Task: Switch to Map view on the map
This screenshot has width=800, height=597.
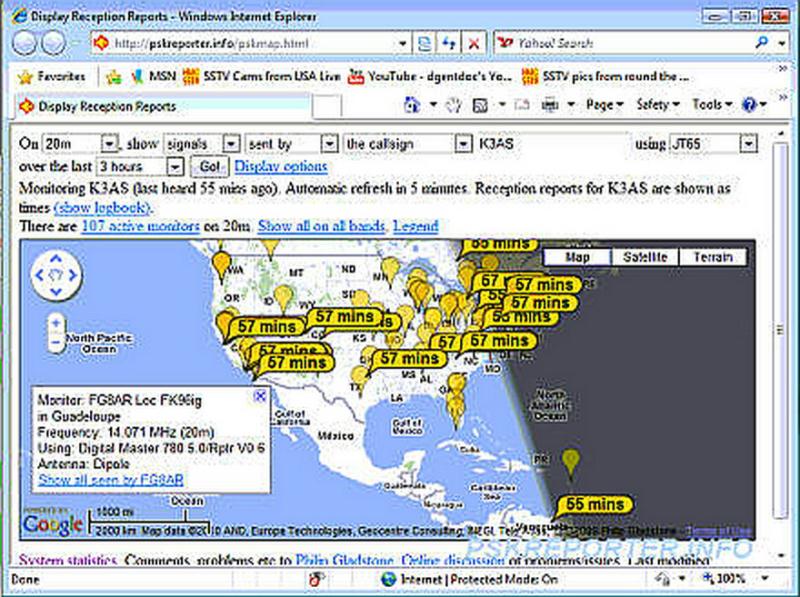Action: point(578,257)
